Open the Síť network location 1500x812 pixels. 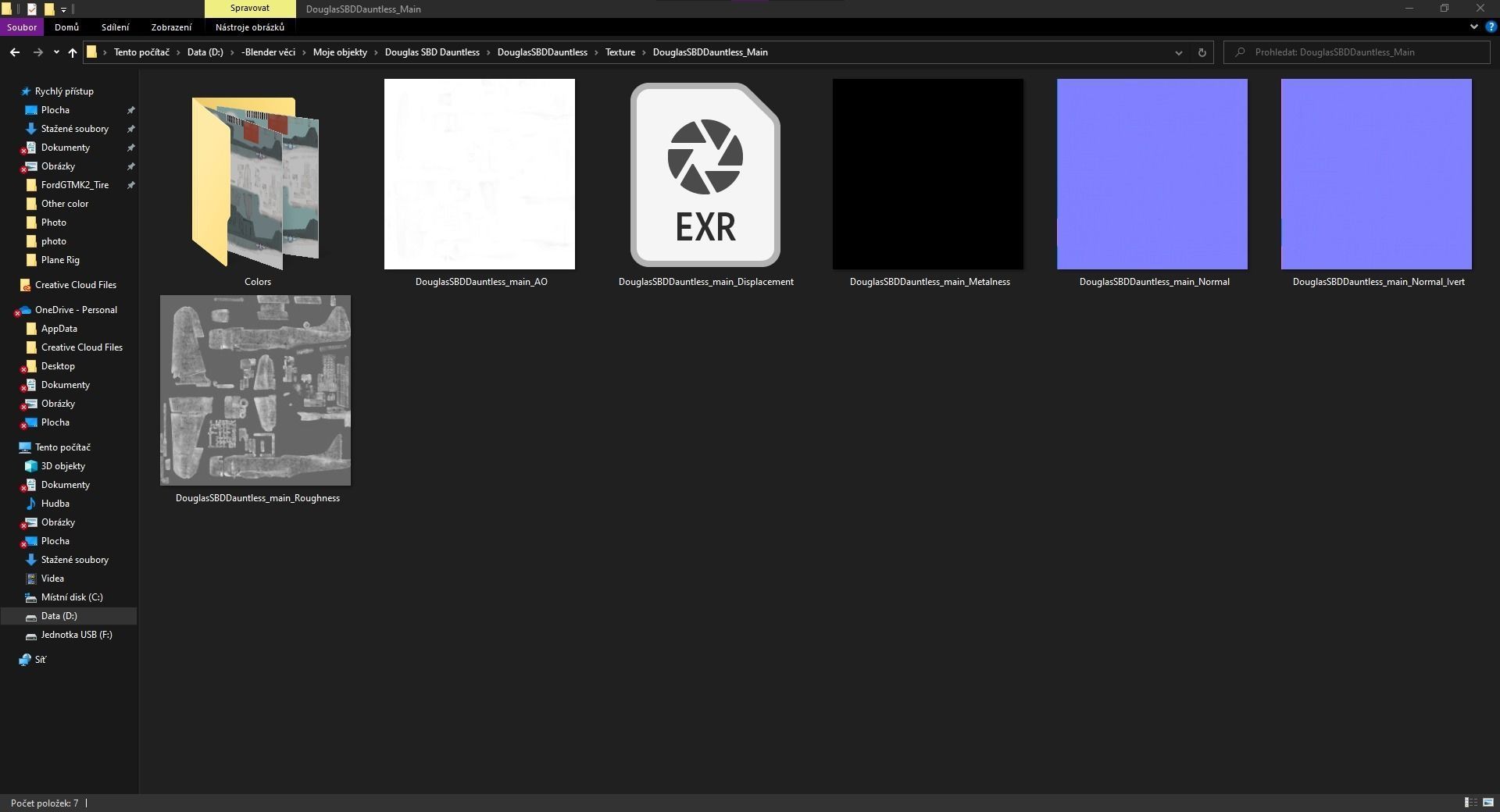pos(40,660)
